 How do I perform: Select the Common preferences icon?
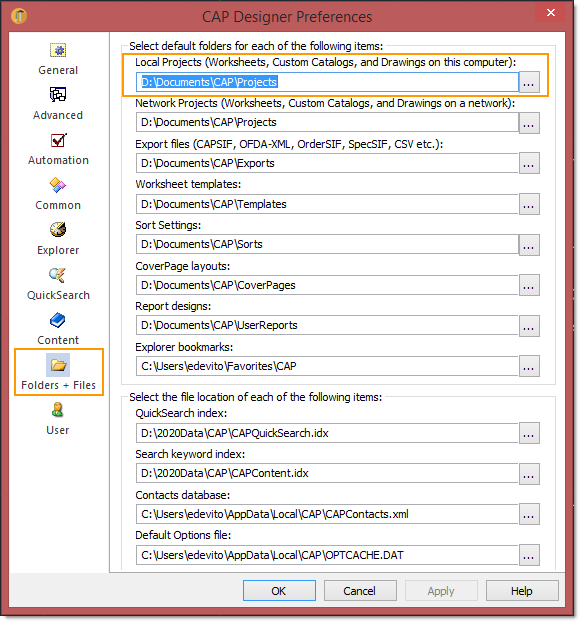point(58,185)
